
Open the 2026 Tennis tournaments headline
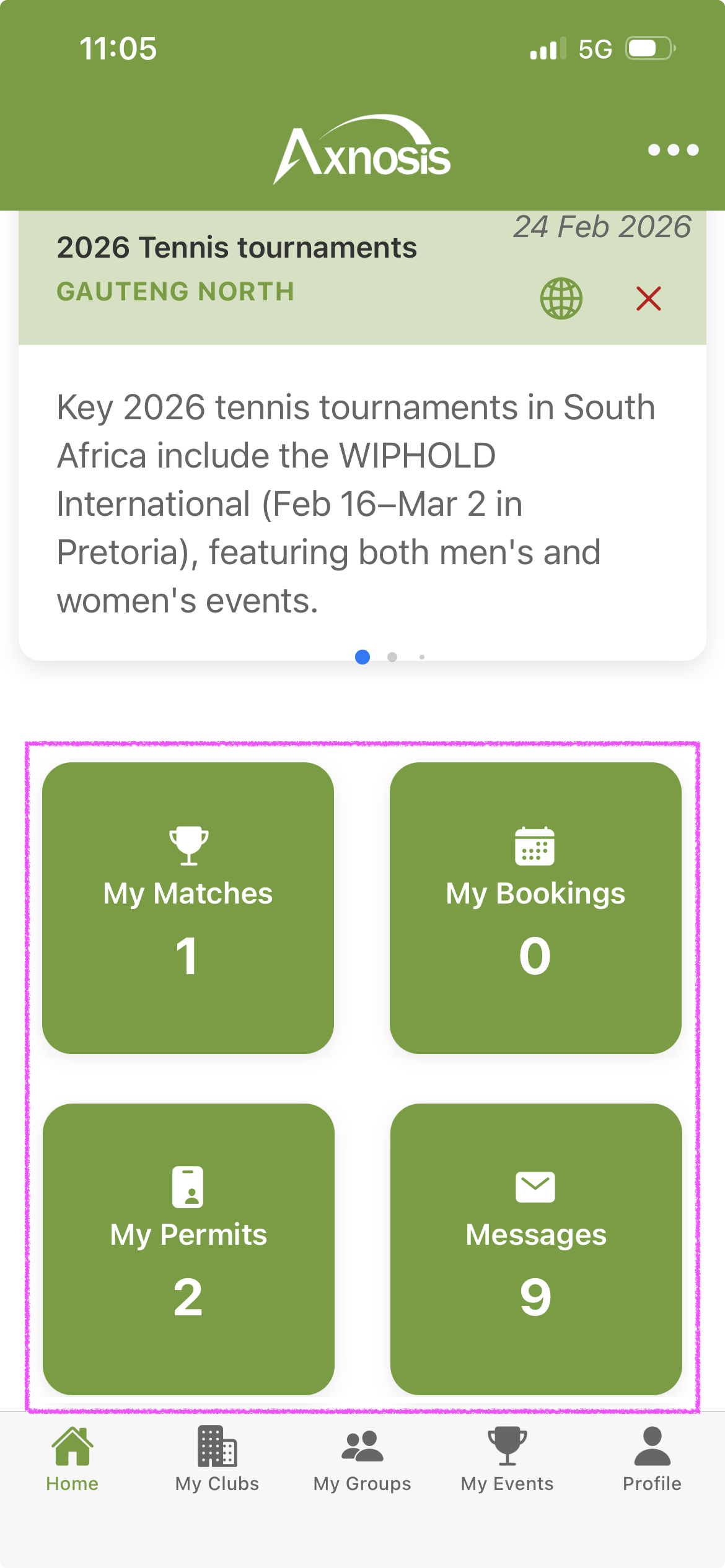(237, 248)
